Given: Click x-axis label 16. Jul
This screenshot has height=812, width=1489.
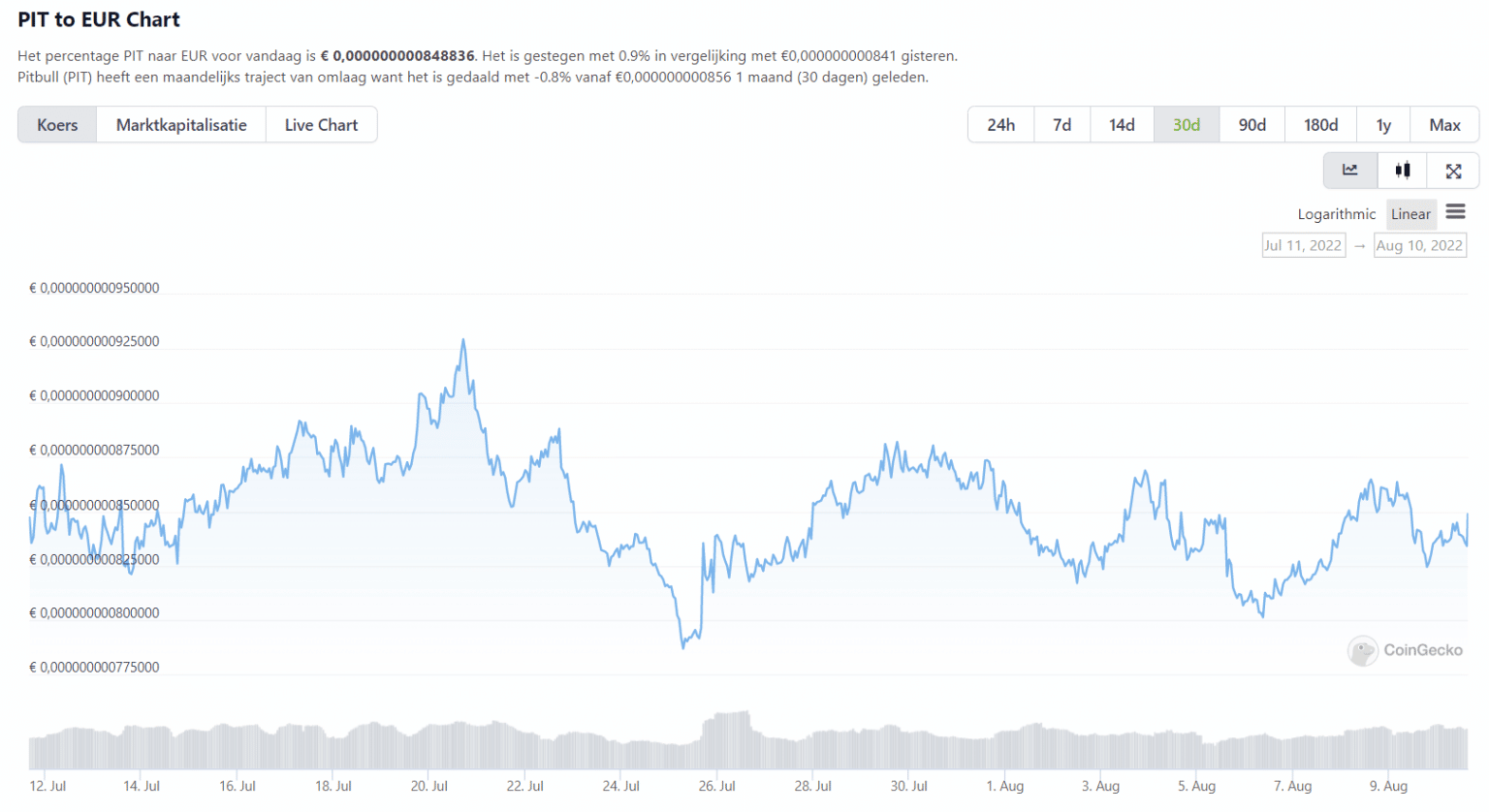Looking at the screenshot, I should 238,786.
